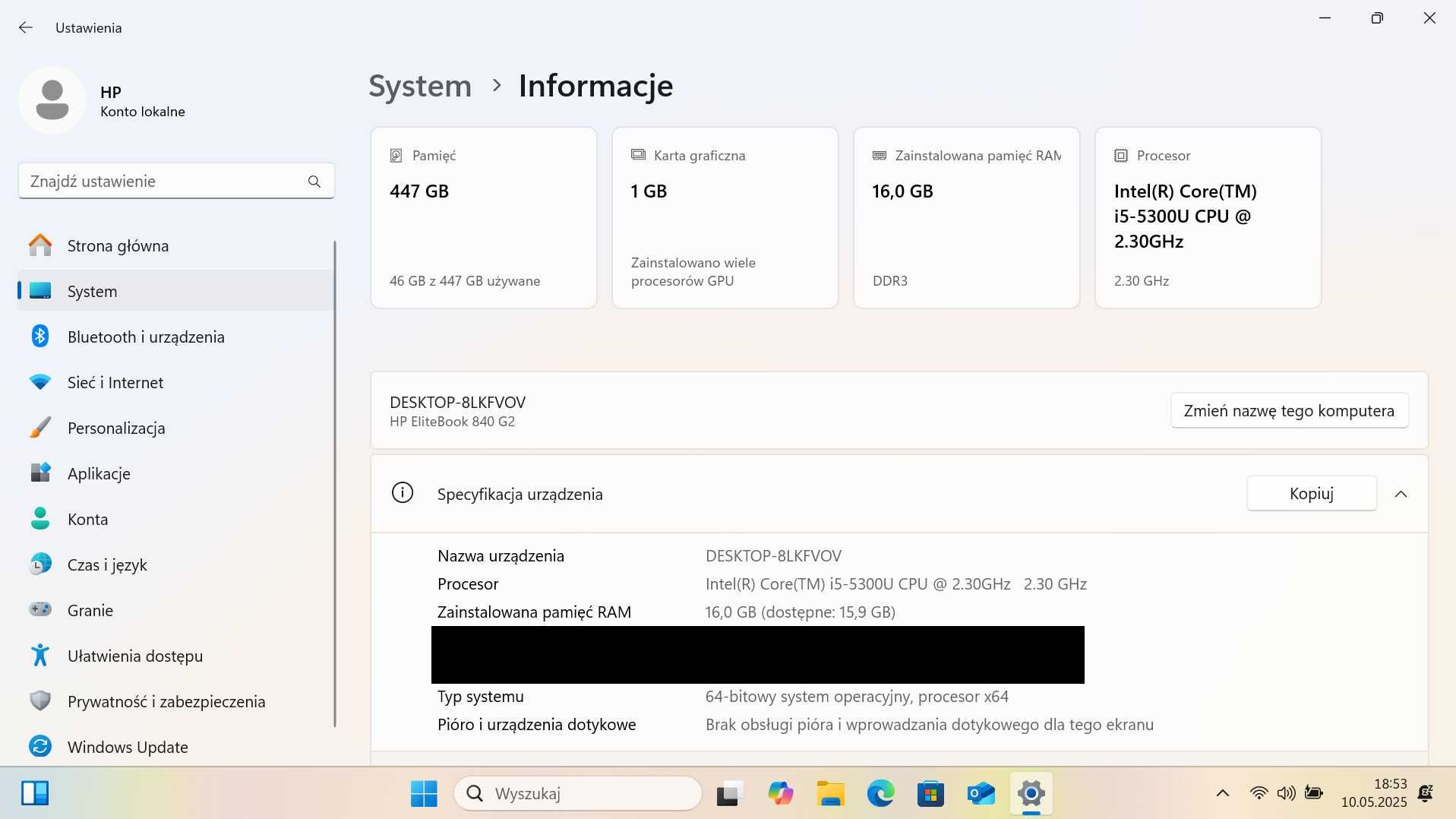Open the clock showing 18:53 10.05.2025

[x=1373, y=792]
